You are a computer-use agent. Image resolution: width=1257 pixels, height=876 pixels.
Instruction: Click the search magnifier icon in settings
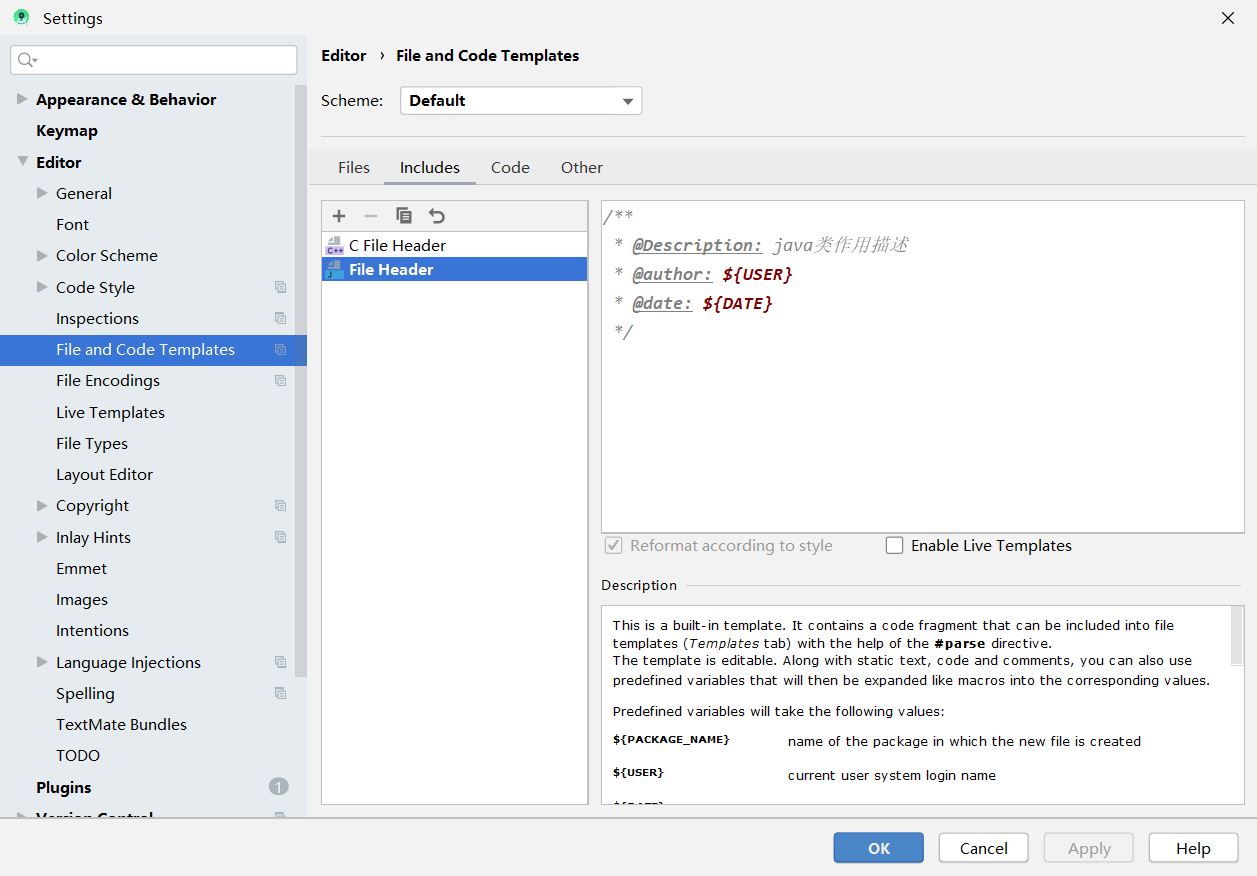coord(27,60)
